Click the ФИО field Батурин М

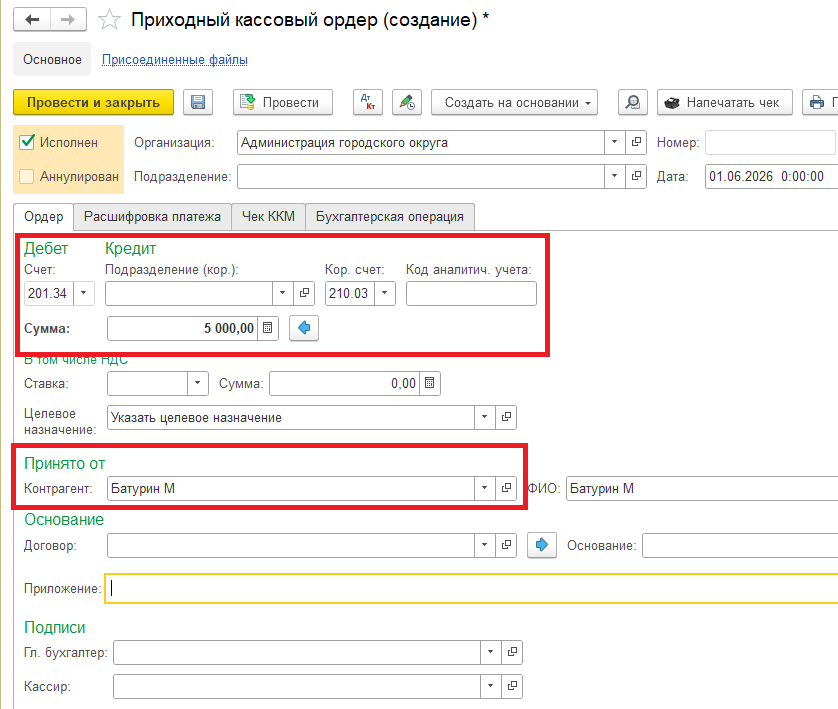coord(702,488)
